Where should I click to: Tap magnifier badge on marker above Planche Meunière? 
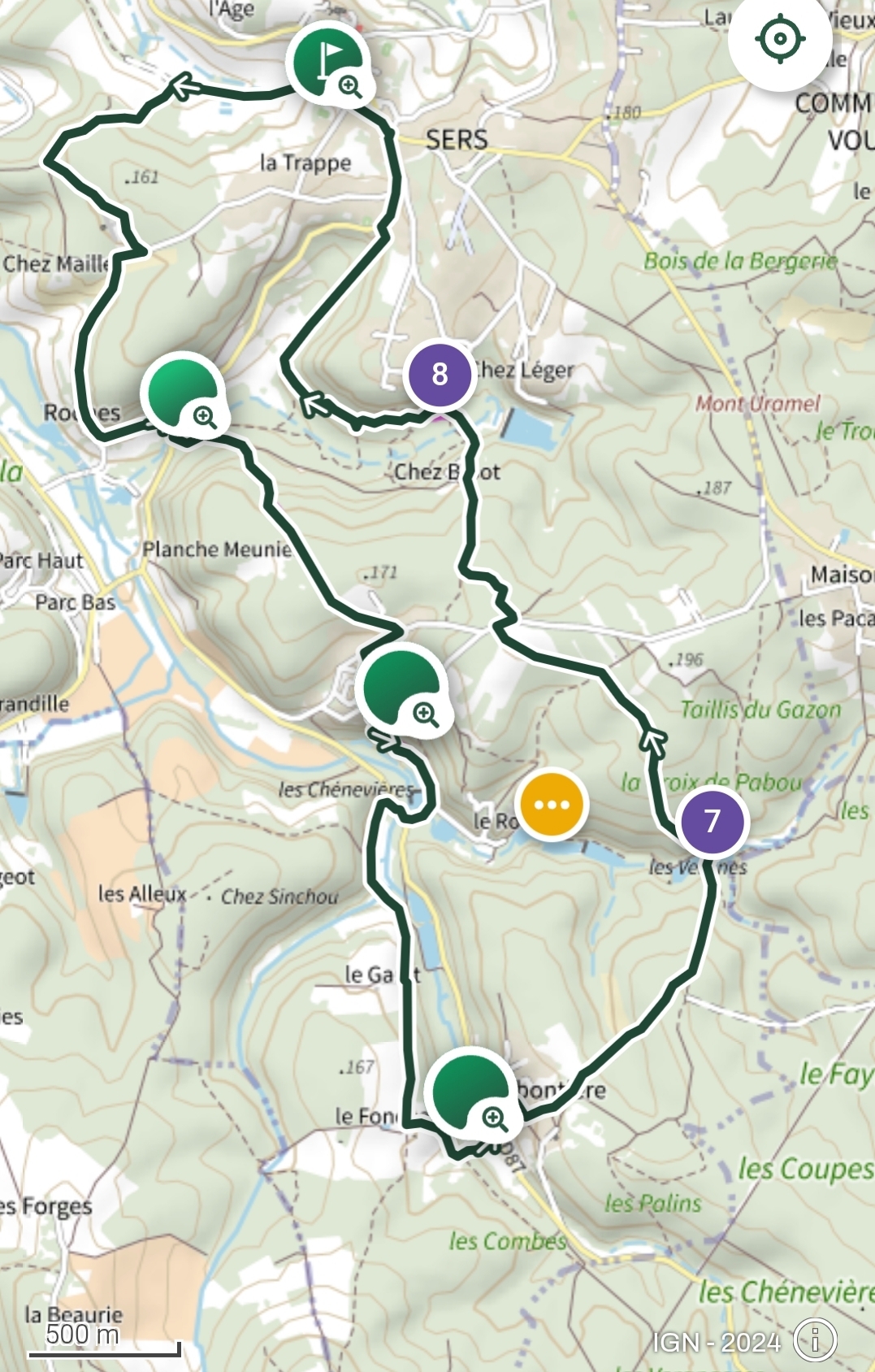(x=205, y=418)
